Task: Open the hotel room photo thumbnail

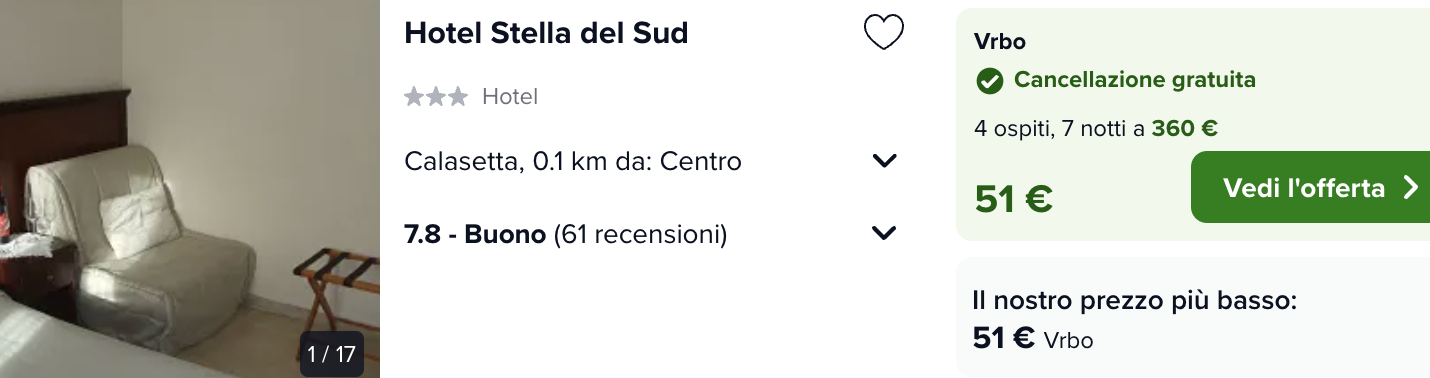Action: pyautogui.click(x=190, y=189)
